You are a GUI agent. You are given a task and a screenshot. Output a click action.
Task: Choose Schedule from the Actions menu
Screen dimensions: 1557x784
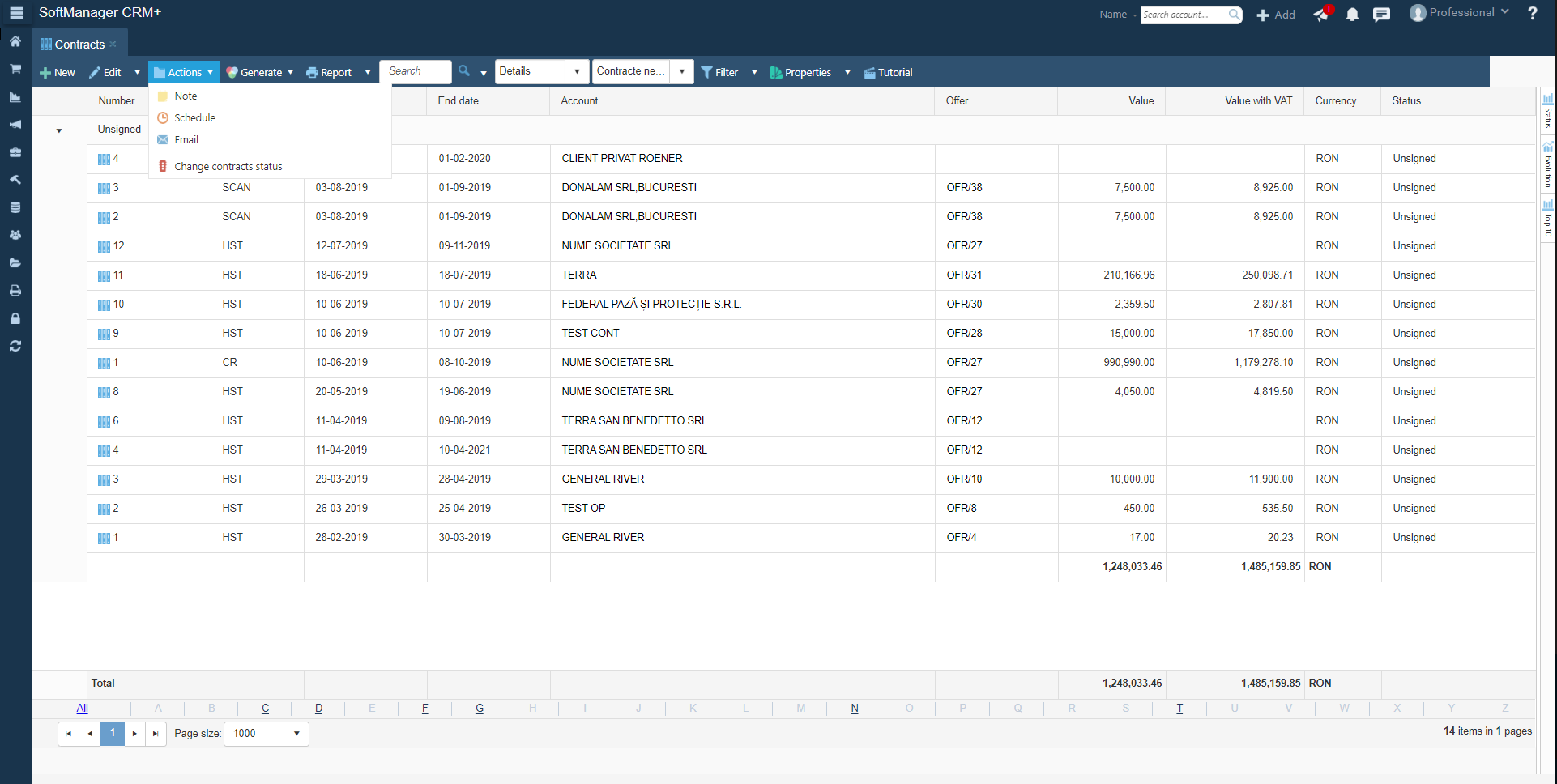pyautogui.click(x=194, y=118)
